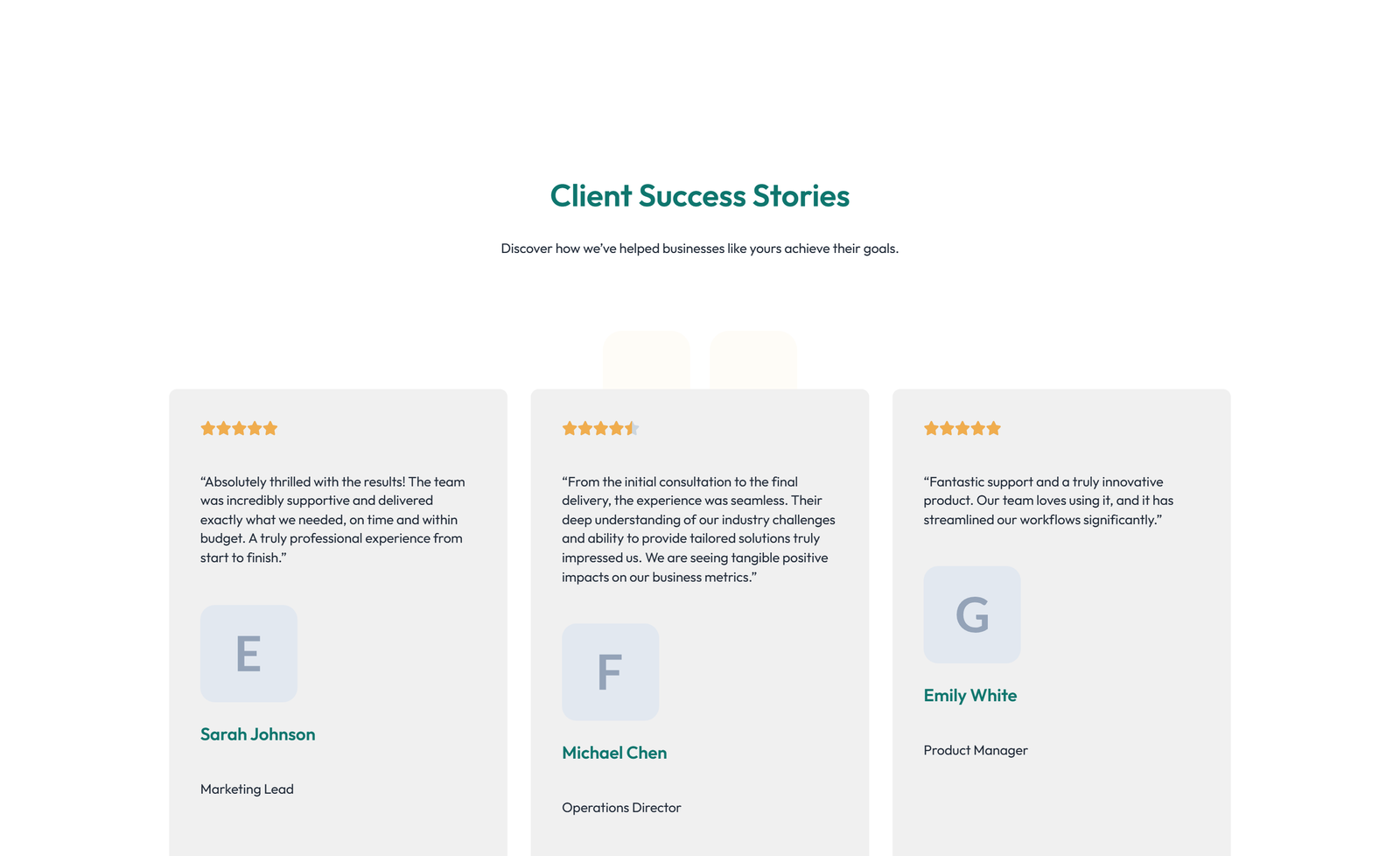1400x856 pixels.
Task: Click the subtitle below the main heading
Action: tap(699, 248)
